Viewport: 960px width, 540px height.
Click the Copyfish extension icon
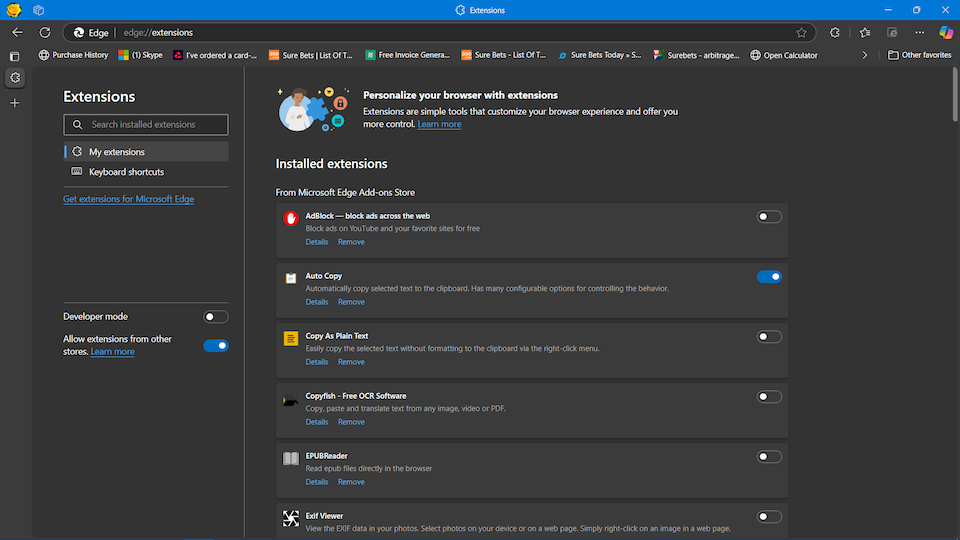(290, 400)
